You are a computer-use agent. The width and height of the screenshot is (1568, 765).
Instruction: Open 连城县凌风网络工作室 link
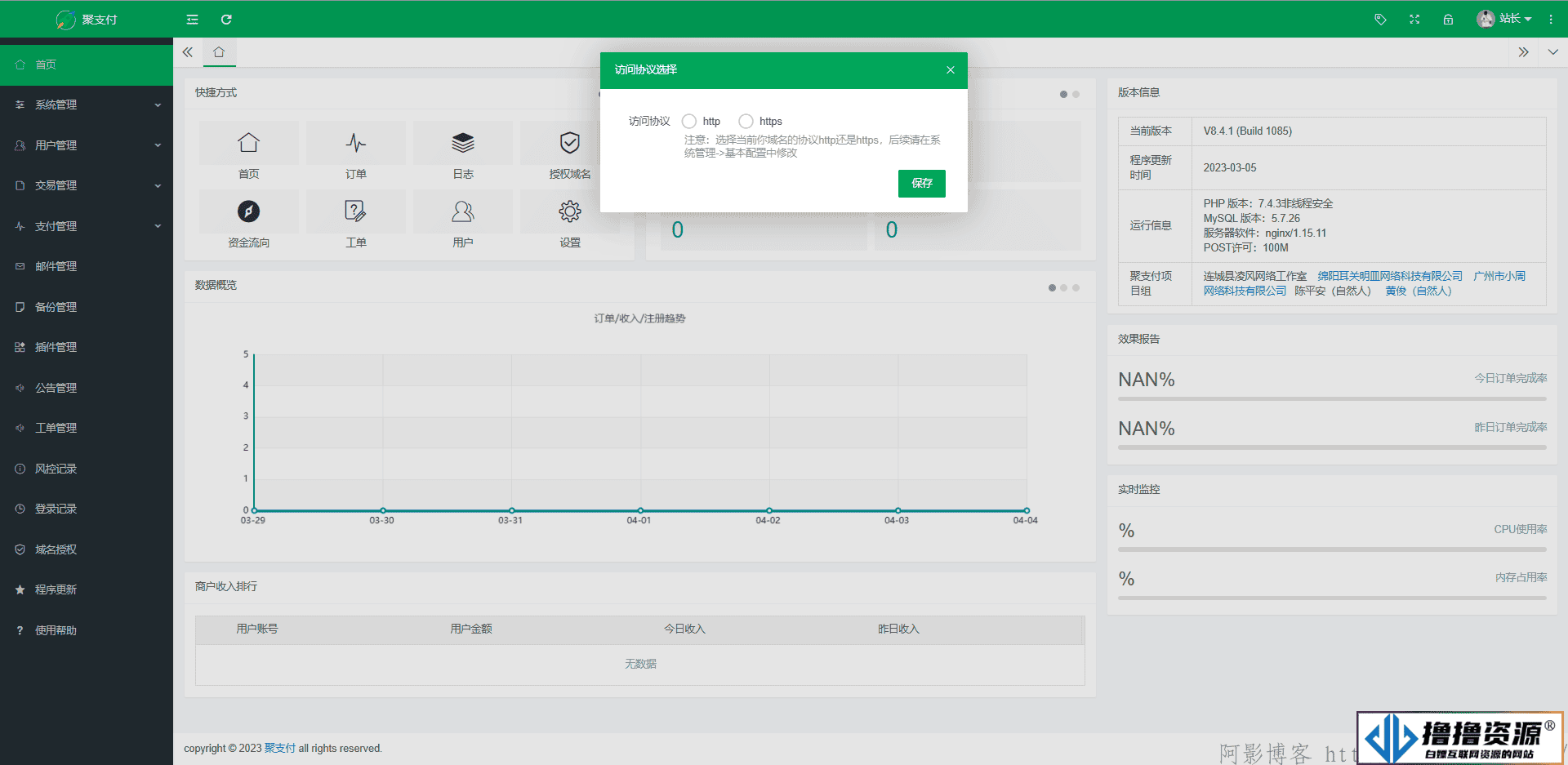[x=1254, y=276]
